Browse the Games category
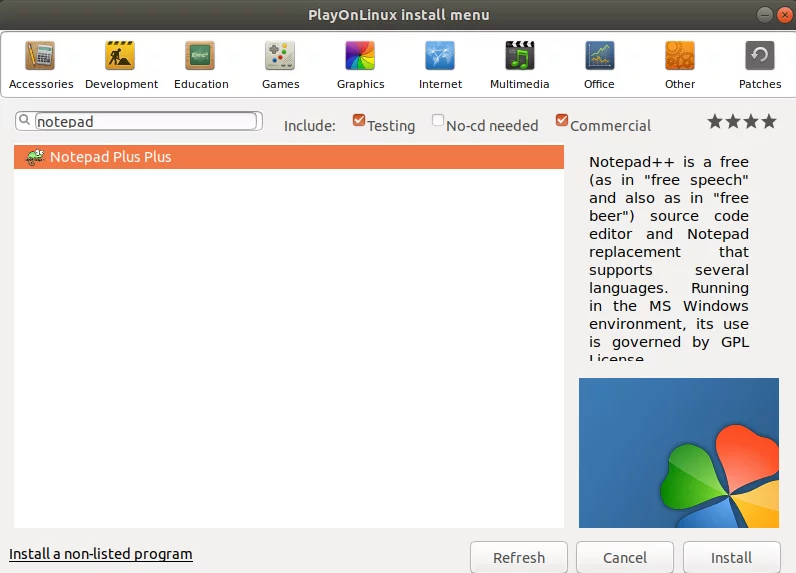This screenshot has height=573, width=796. tap(280, 64)
